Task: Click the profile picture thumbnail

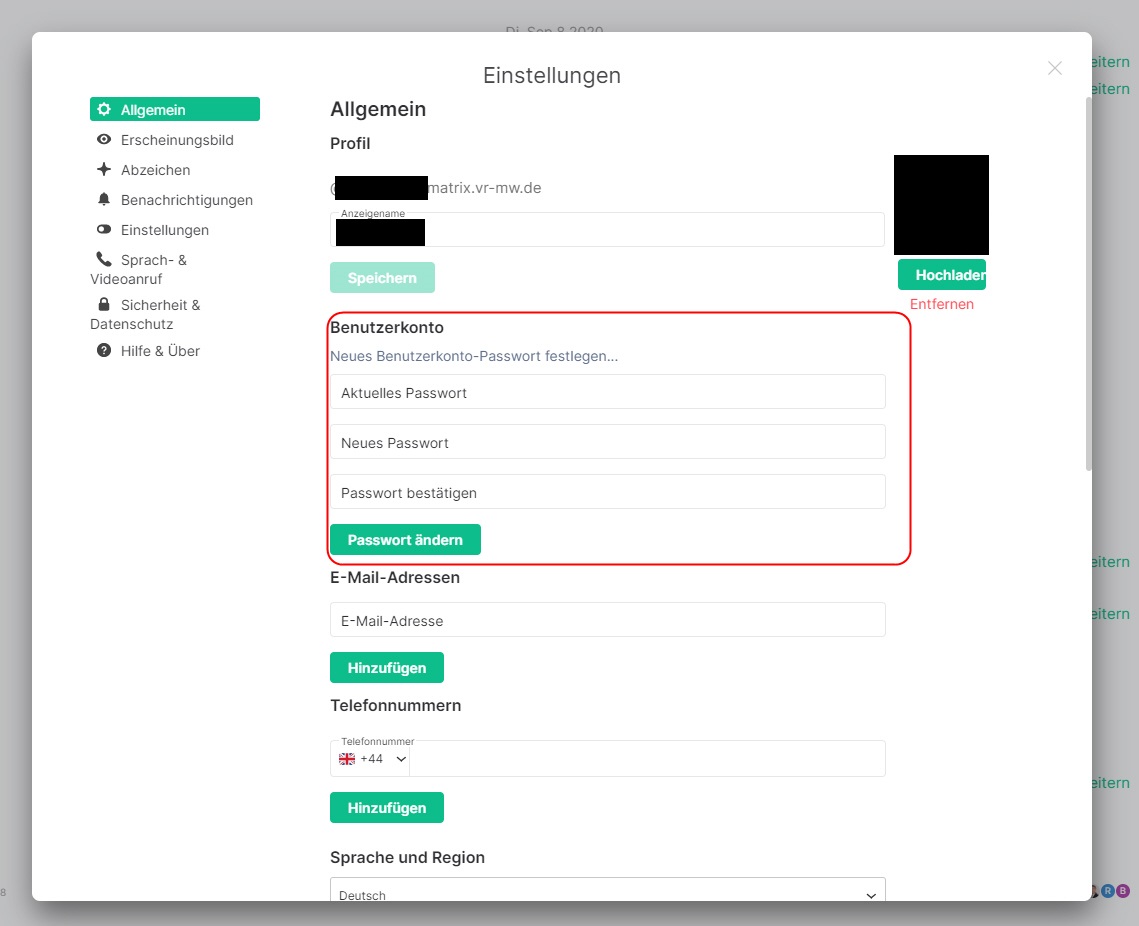Action: click(941, 204)
